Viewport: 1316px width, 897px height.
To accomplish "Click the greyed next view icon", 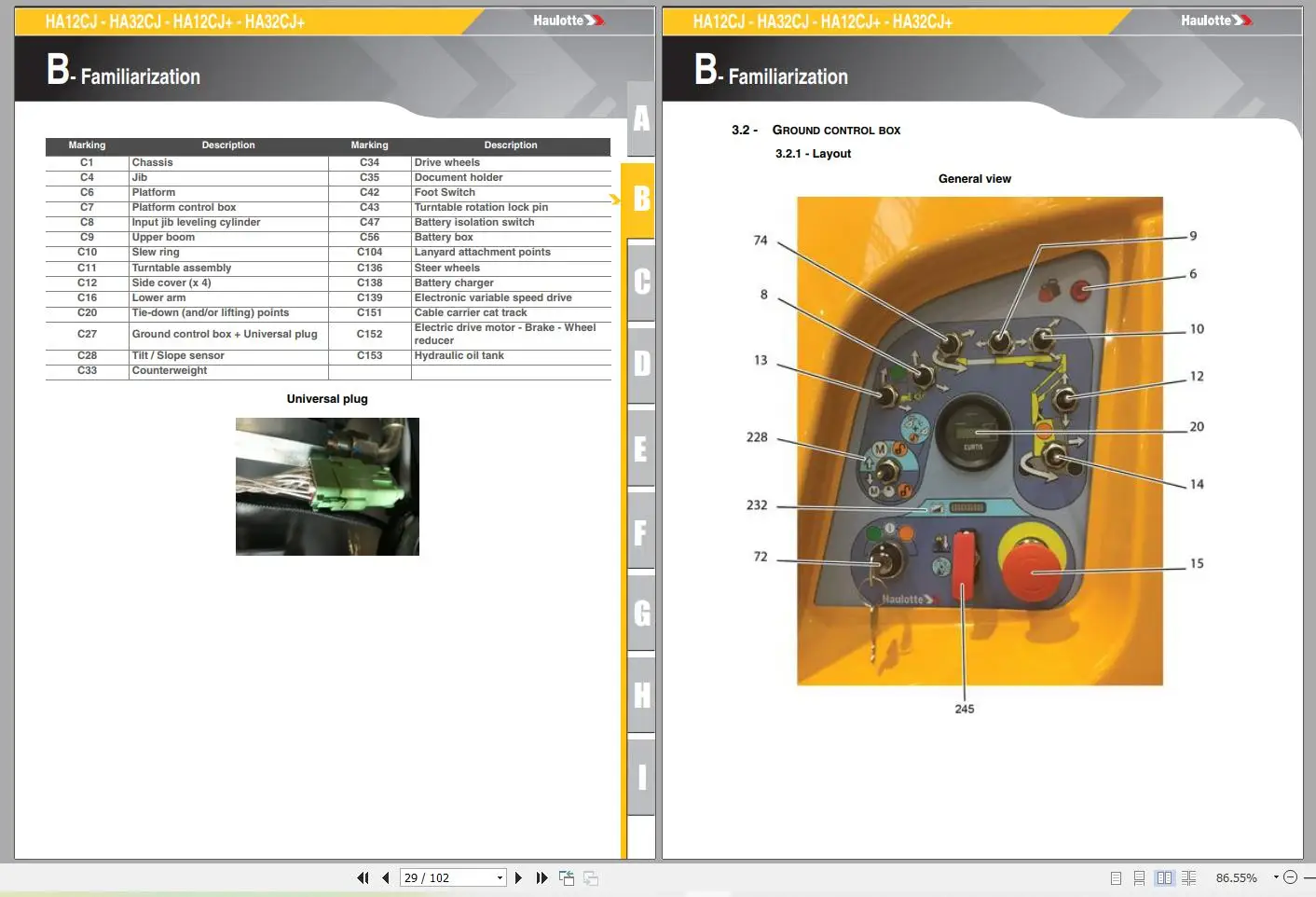I will pyautogui.click(x=590, y=877).
